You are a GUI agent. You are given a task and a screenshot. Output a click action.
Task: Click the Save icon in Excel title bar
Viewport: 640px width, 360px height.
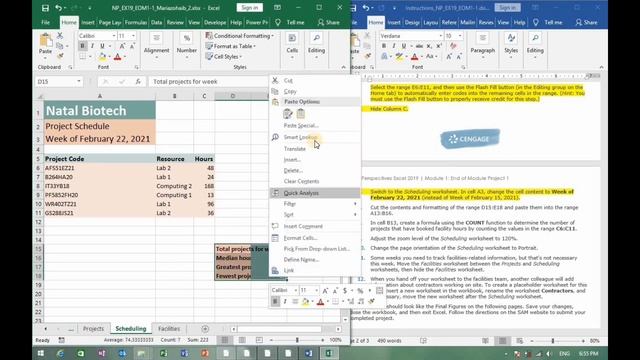[x=45, y=8]
